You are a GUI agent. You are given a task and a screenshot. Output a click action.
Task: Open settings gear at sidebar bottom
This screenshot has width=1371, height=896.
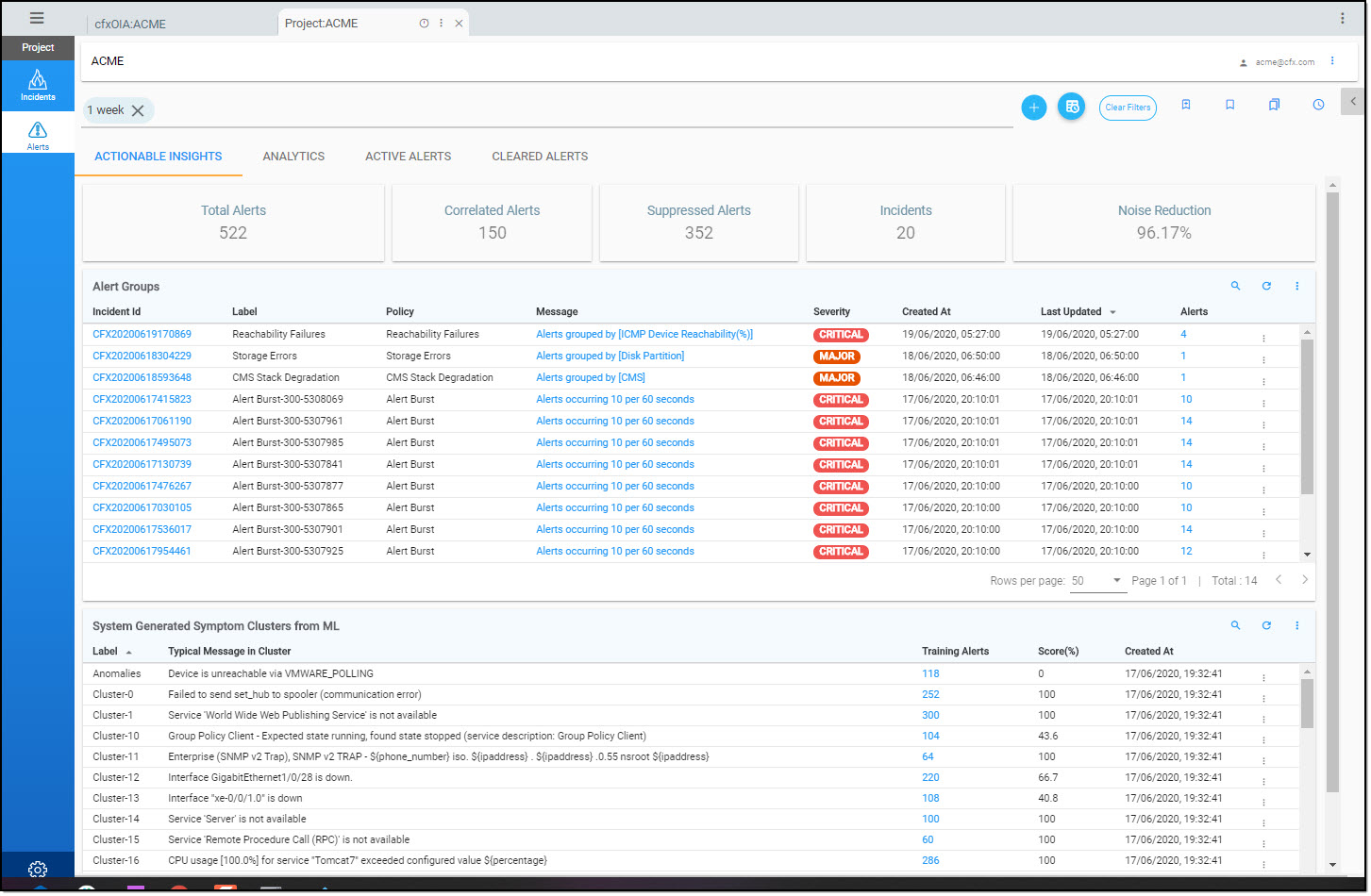tap(38, 869)
